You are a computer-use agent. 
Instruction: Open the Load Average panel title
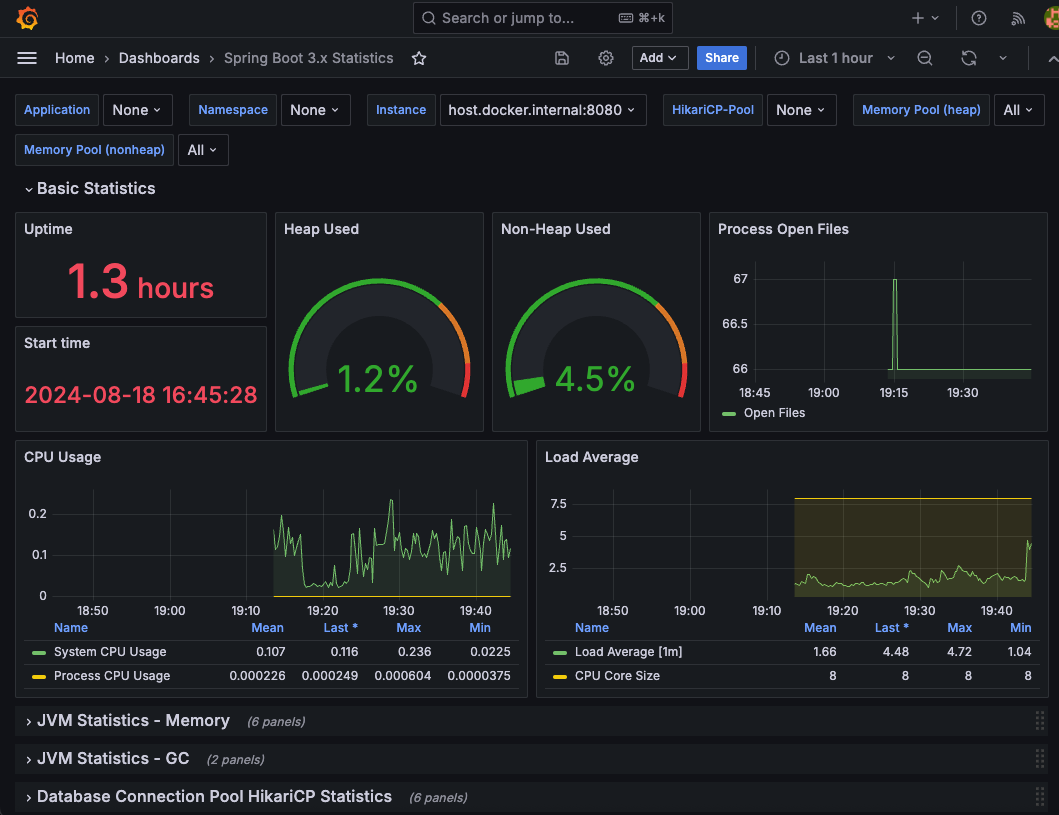pos(592,457)
